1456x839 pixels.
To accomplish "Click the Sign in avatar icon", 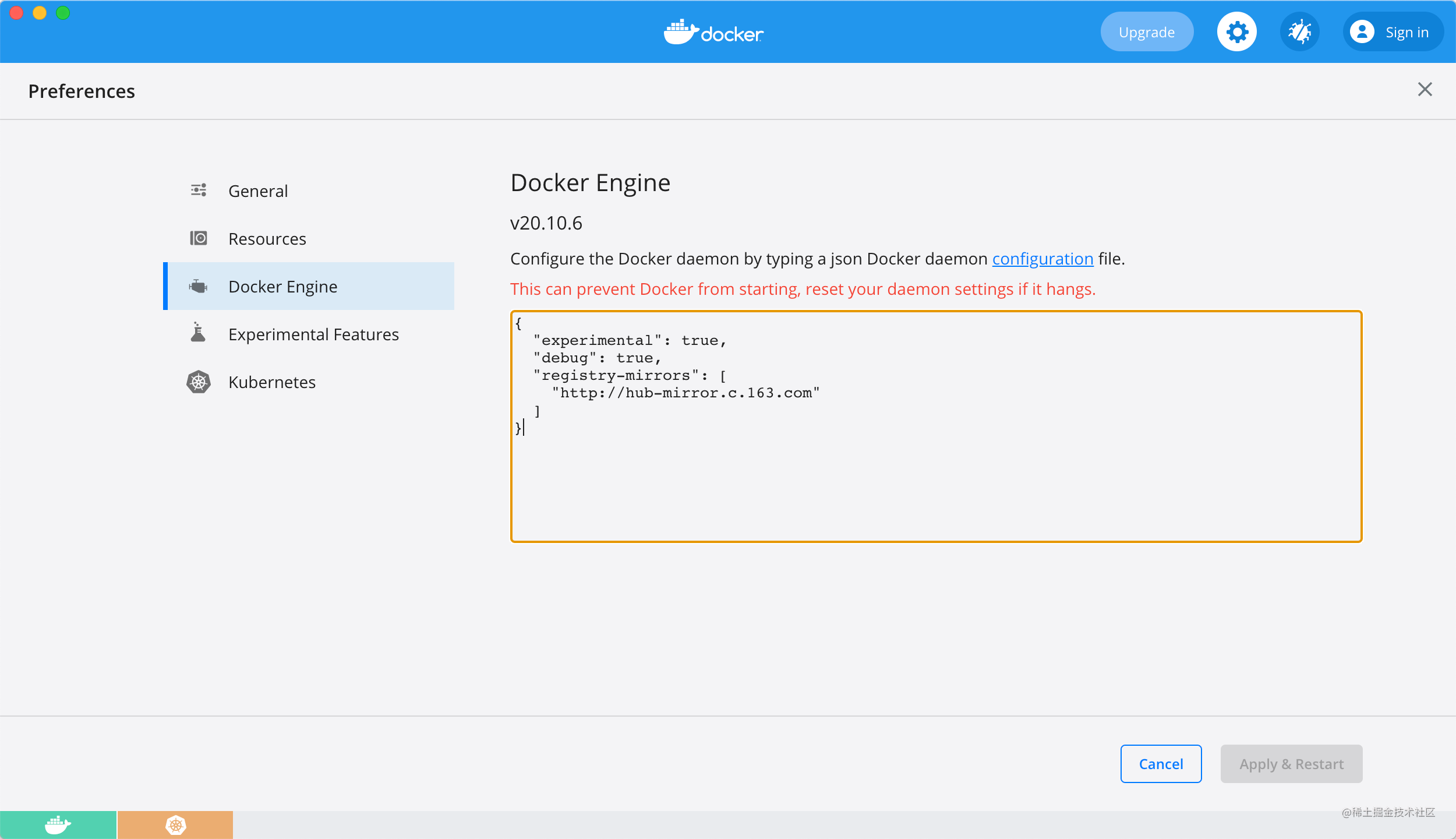I will 1362,32.
